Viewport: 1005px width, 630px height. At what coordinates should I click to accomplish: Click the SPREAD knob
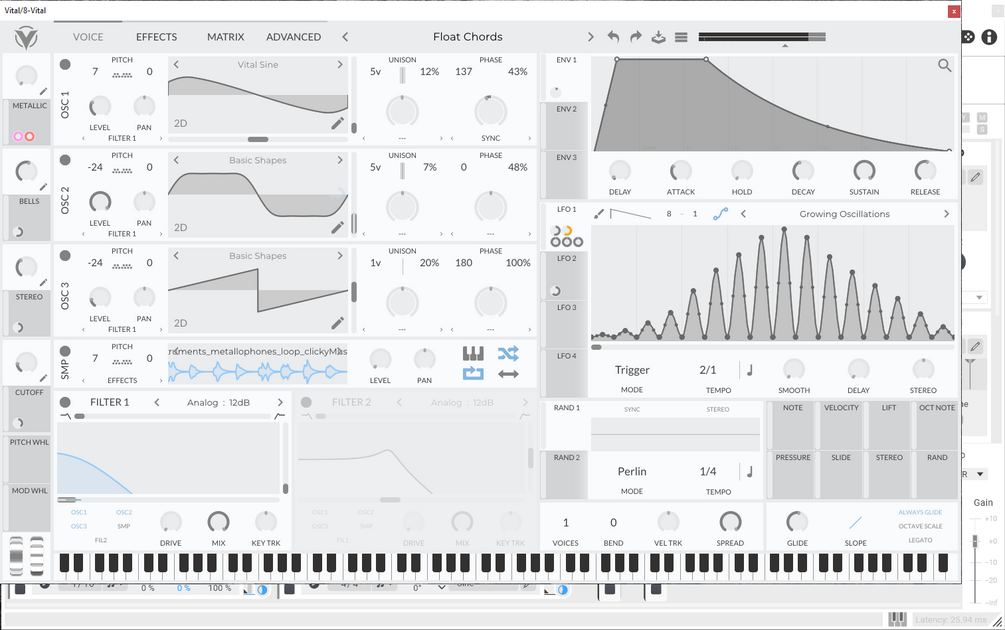click(x=730, y=522)
